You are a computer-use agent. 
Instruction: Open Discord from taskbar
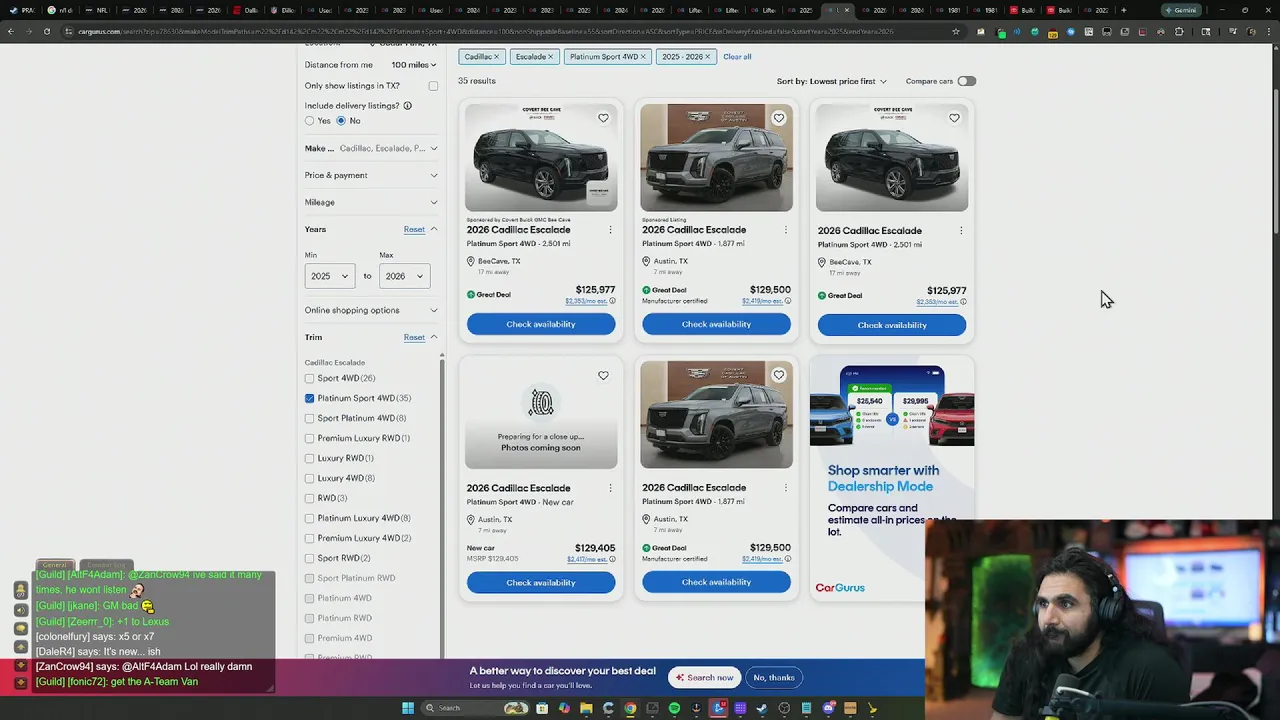click(x=828, y=708)
